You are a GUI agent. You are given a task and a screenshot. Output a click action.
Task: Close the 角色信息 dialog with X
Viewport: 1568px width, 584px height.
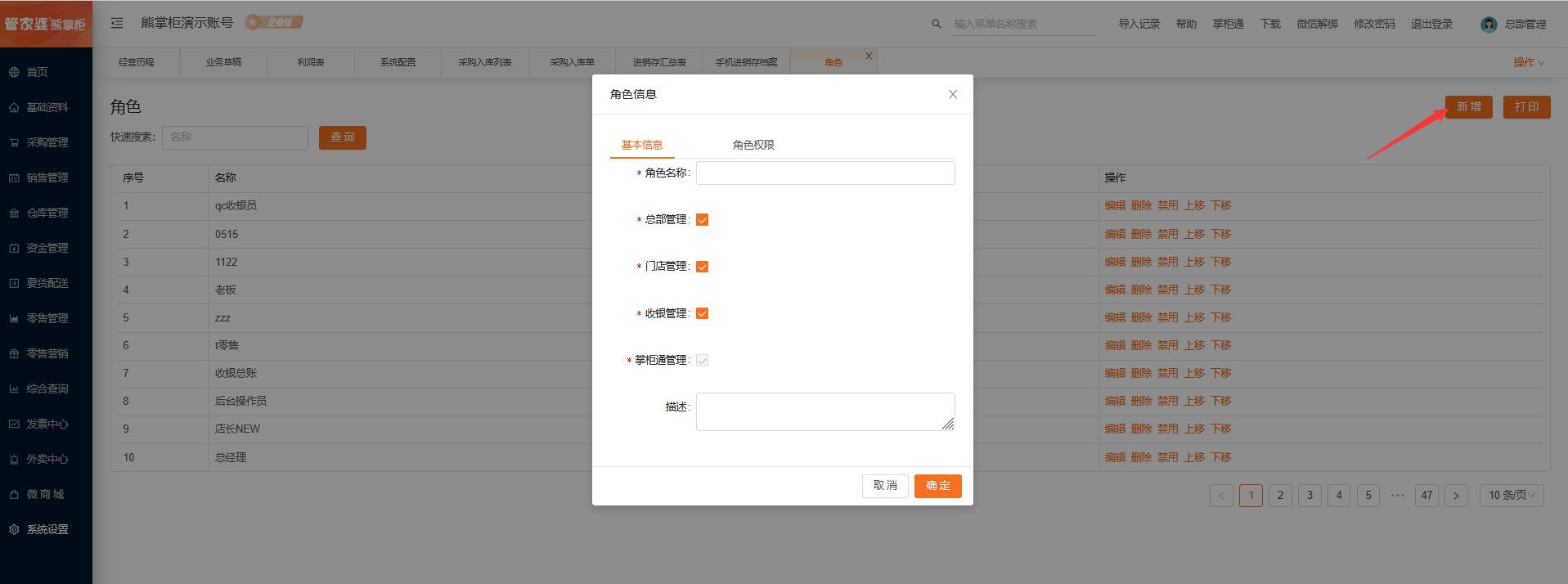(953, 94)
